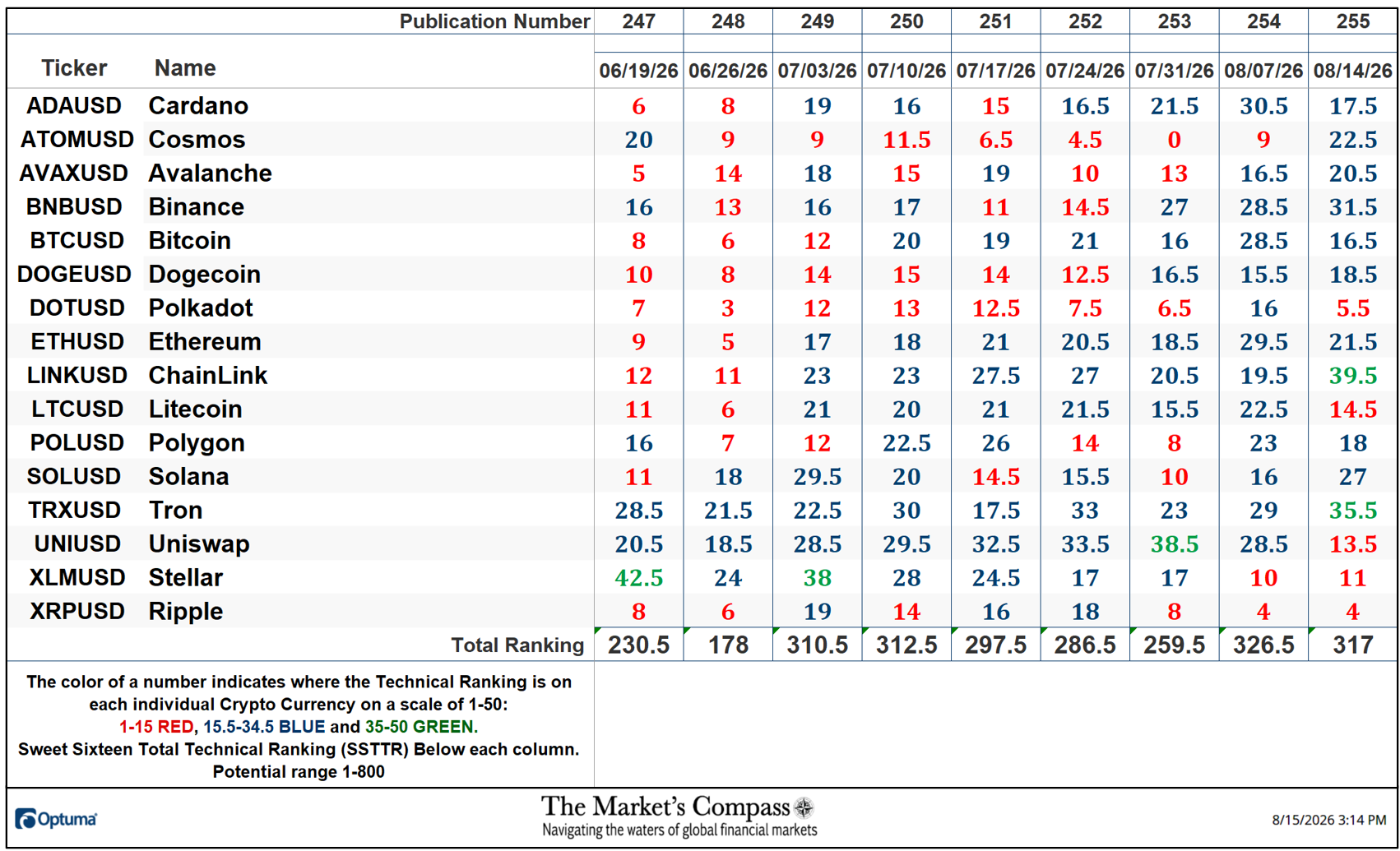Click the TRXUSD ticker

[x=74, y=511]
